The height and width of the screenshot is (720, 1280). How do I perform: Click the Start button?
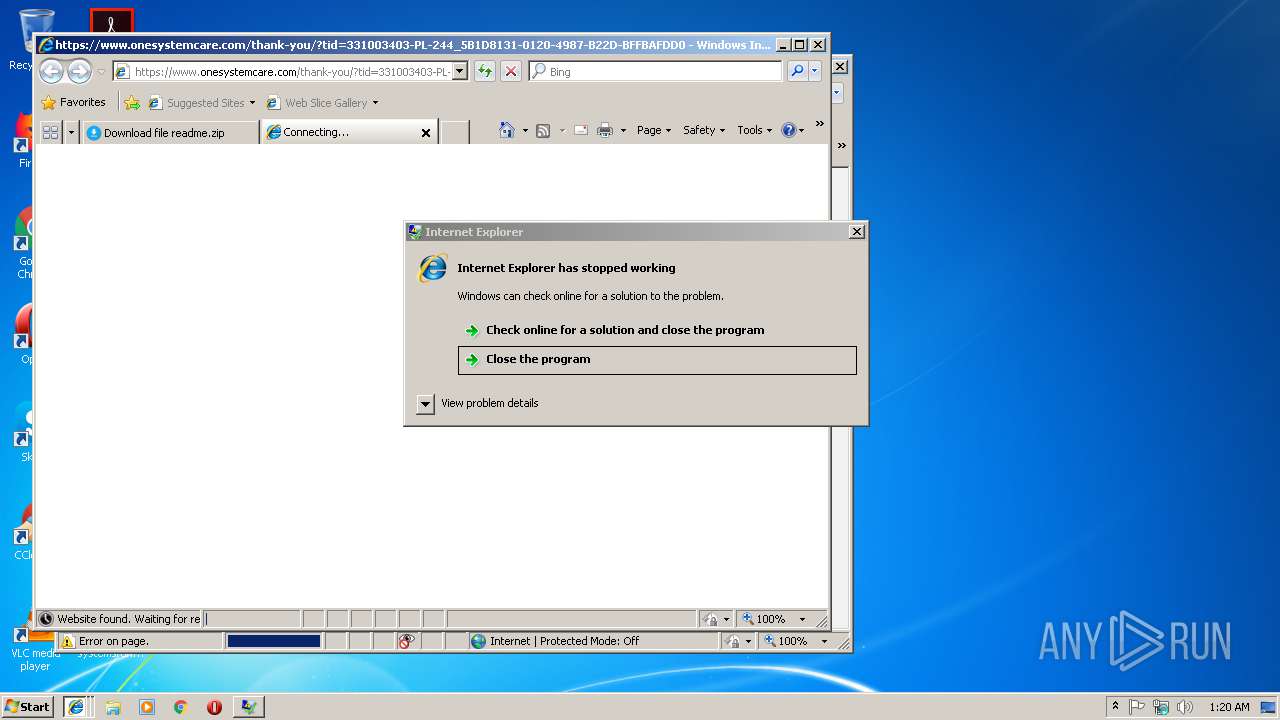coord(27,707)
